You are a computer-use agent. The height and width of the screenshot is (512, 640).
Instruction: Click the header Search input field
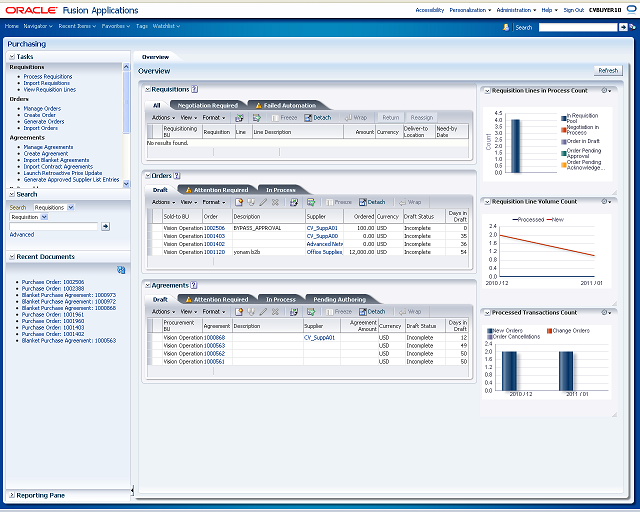(578, 27)
